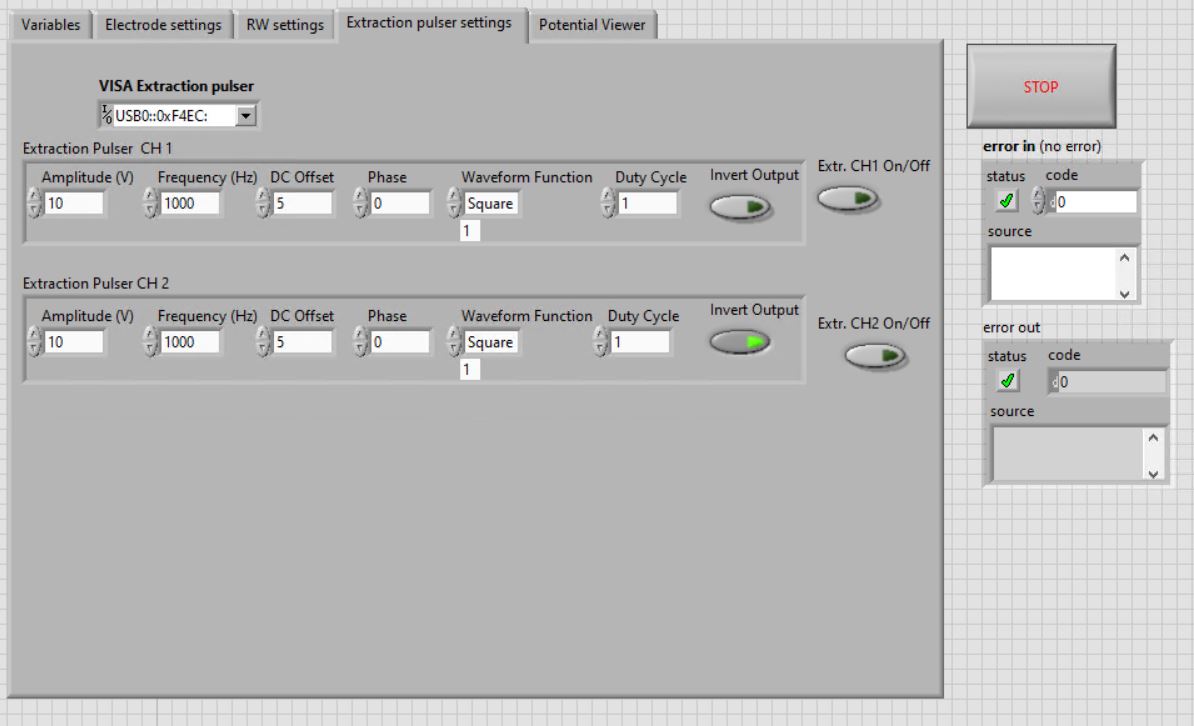The width and height of the screenshot is (1194, 726).
Task: Click CH 2 Duty Cycle stepper arrows
Action: 600,342
